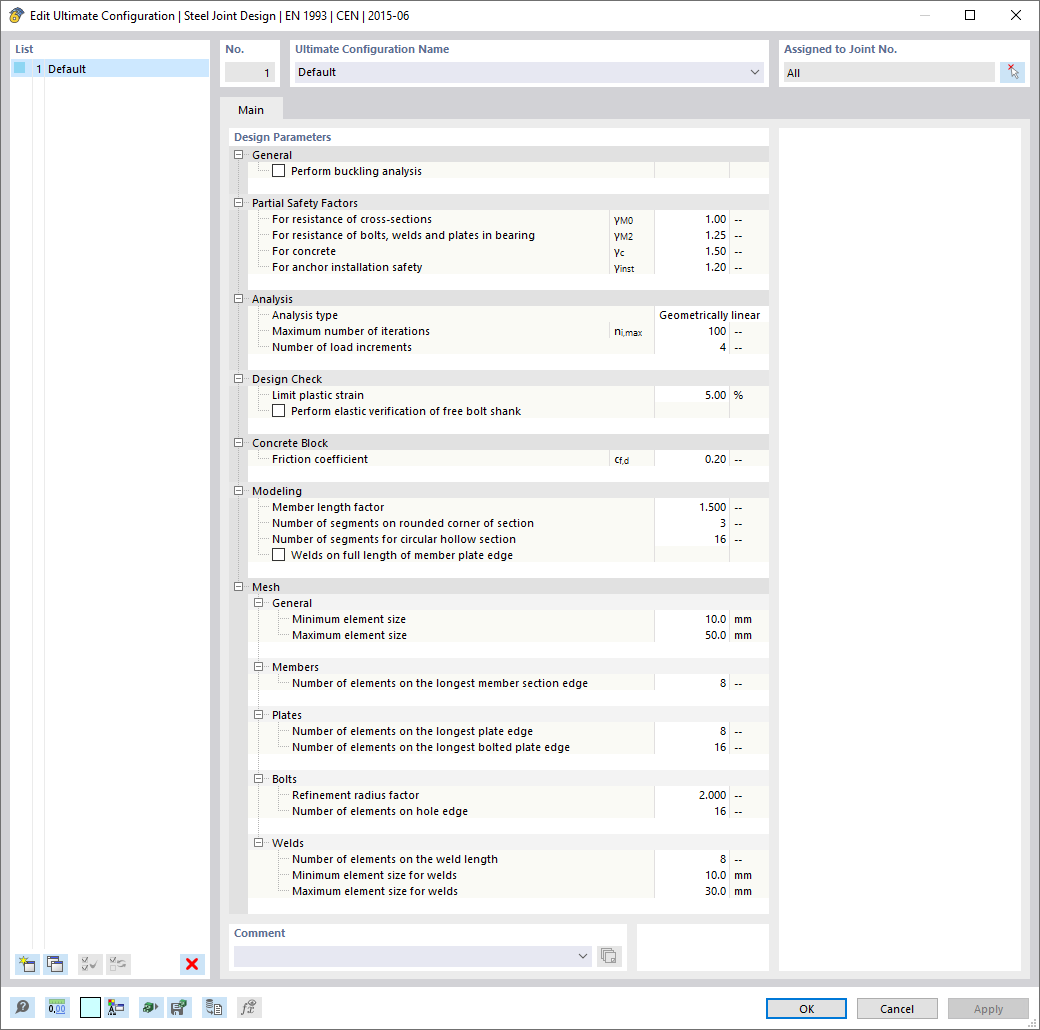This screenshot has height=1030, width=1040.
Task: Click the Analysis type value Geometrically linear
Action: (x=710, y=315)
